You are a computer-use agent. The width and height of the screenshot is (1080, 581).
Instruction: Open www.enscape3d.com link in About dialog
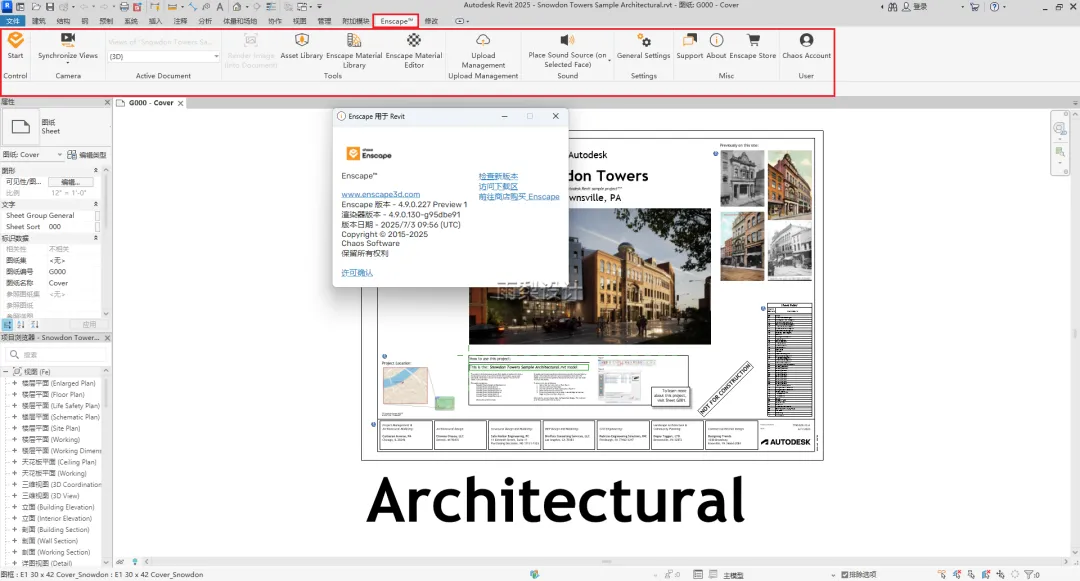coord(380,194)
